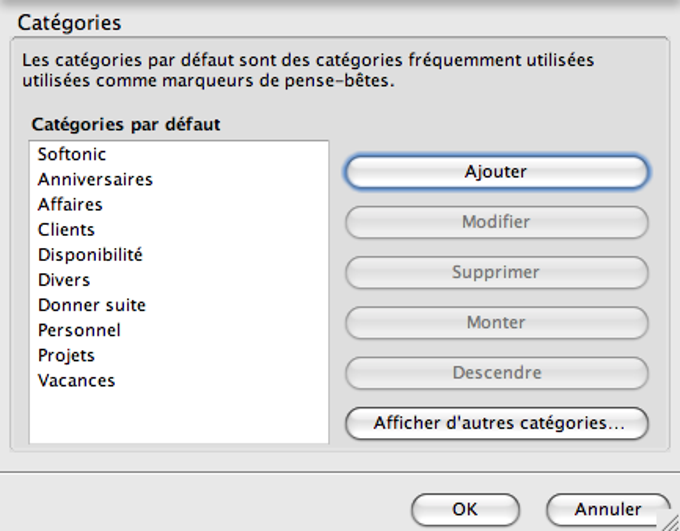Screen dimensions: 680x531
Task: Select the Vacances category
Action: pos(76,381)
